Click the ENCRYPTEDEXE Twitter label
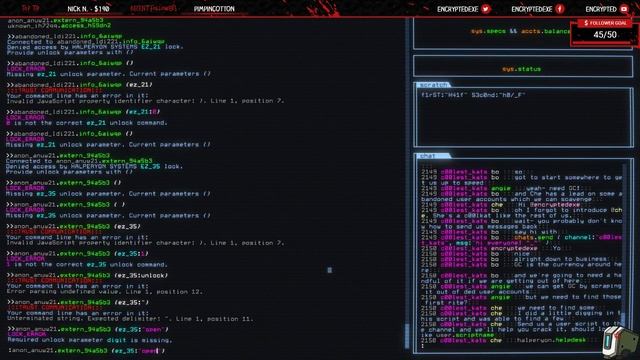640x360 pixels. tap(457, 9)
